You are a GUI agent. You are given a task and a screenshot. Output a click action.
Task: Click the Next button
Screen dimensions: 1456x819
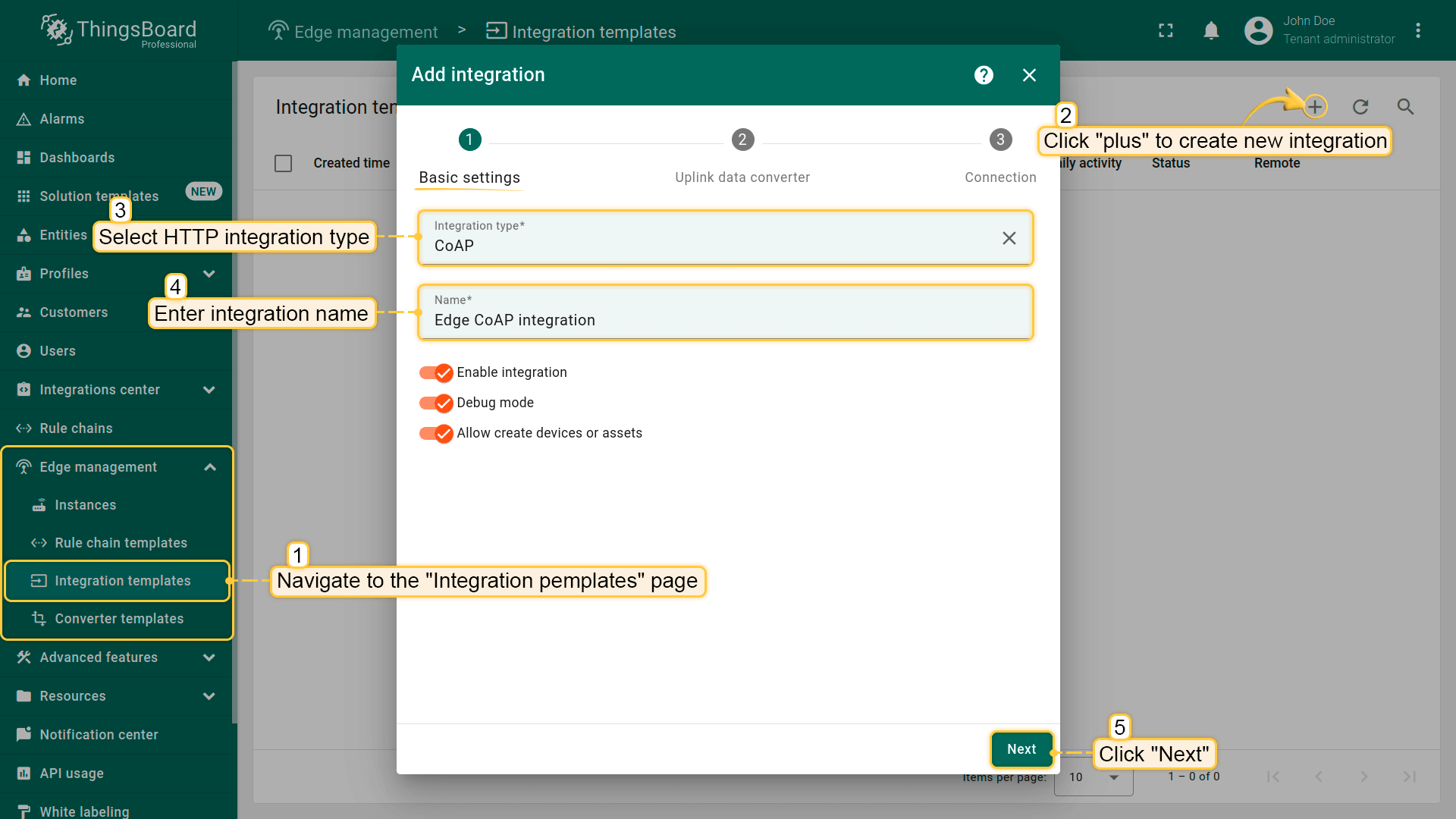[x=1021, y=749]
